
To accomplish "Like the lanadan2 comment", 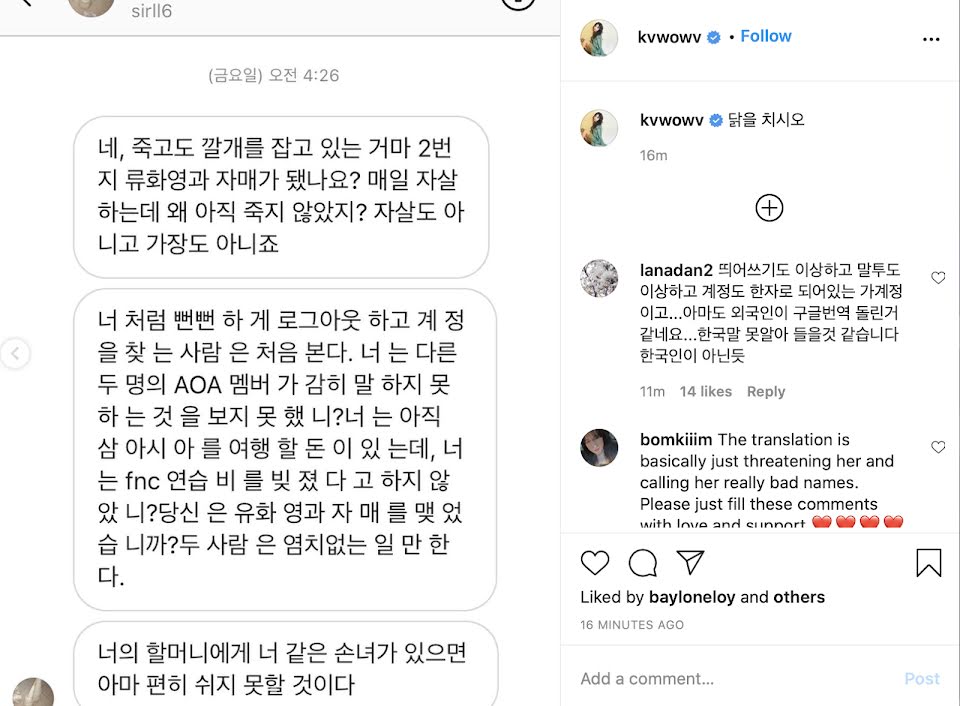I will click(938, 277).
